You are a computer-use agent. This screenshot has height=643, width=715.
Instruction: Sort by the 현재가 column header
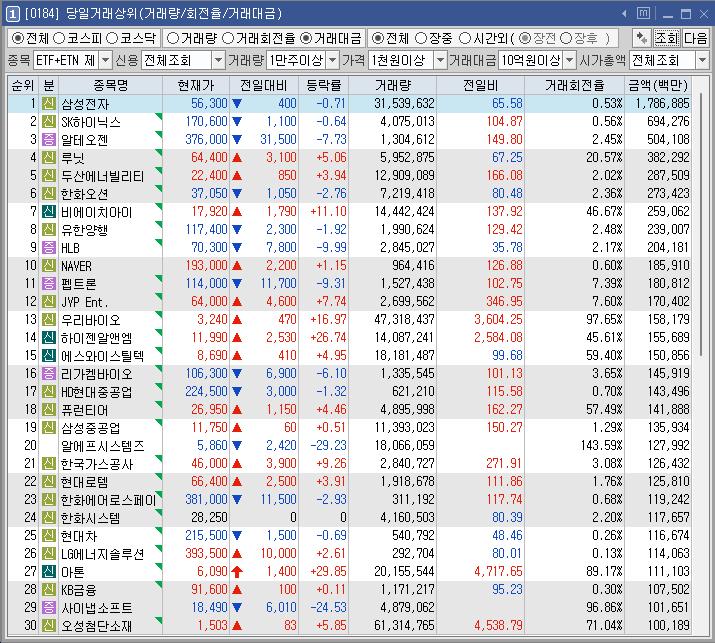click(196, 85)
